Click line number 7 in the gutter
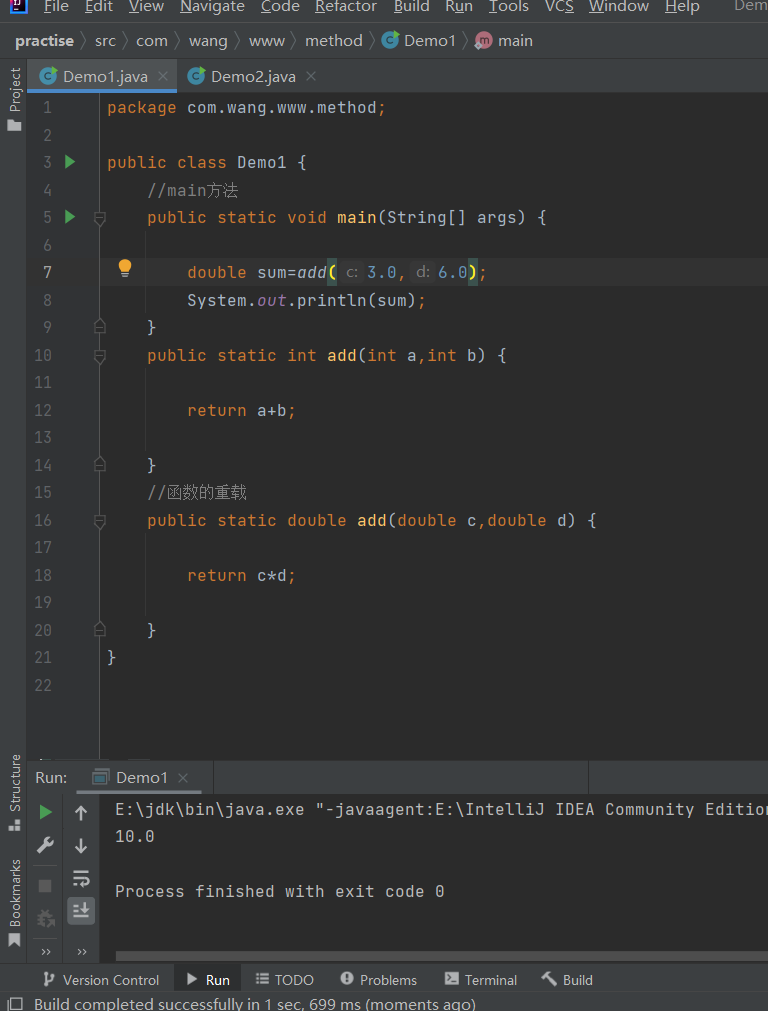The height and width of the screenshot is (1011, 768). (47, 272)
